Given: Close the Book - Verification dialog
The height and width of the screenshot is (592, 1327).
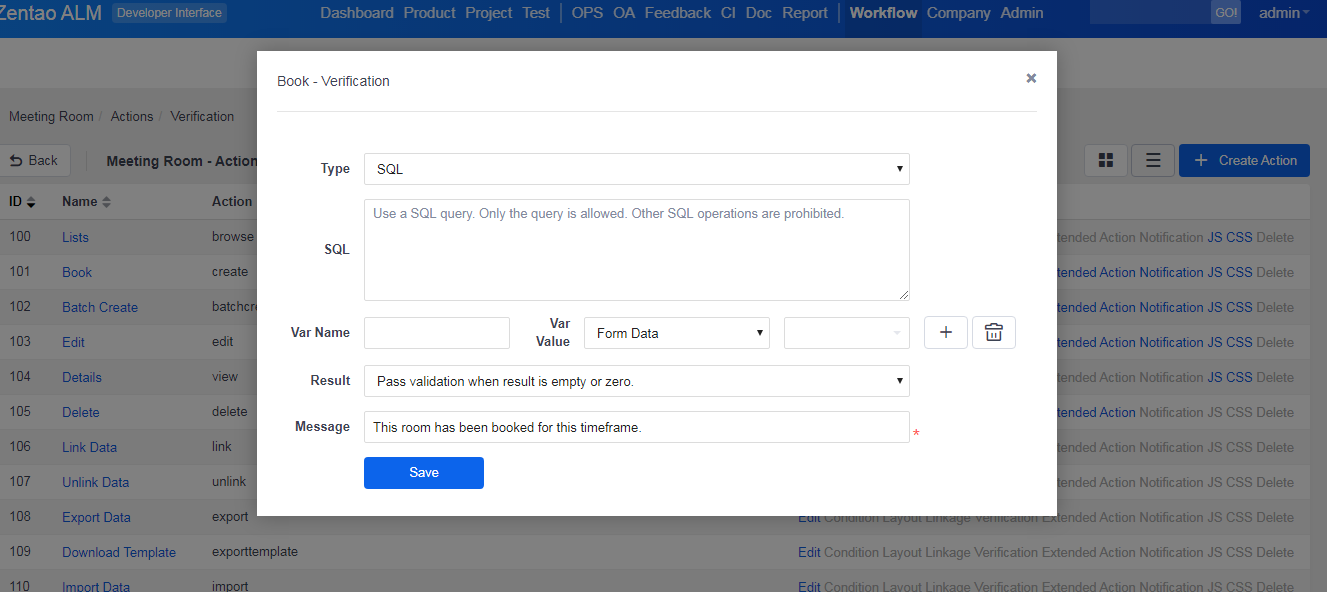Looking at the screenshot, I should 1031,78.
